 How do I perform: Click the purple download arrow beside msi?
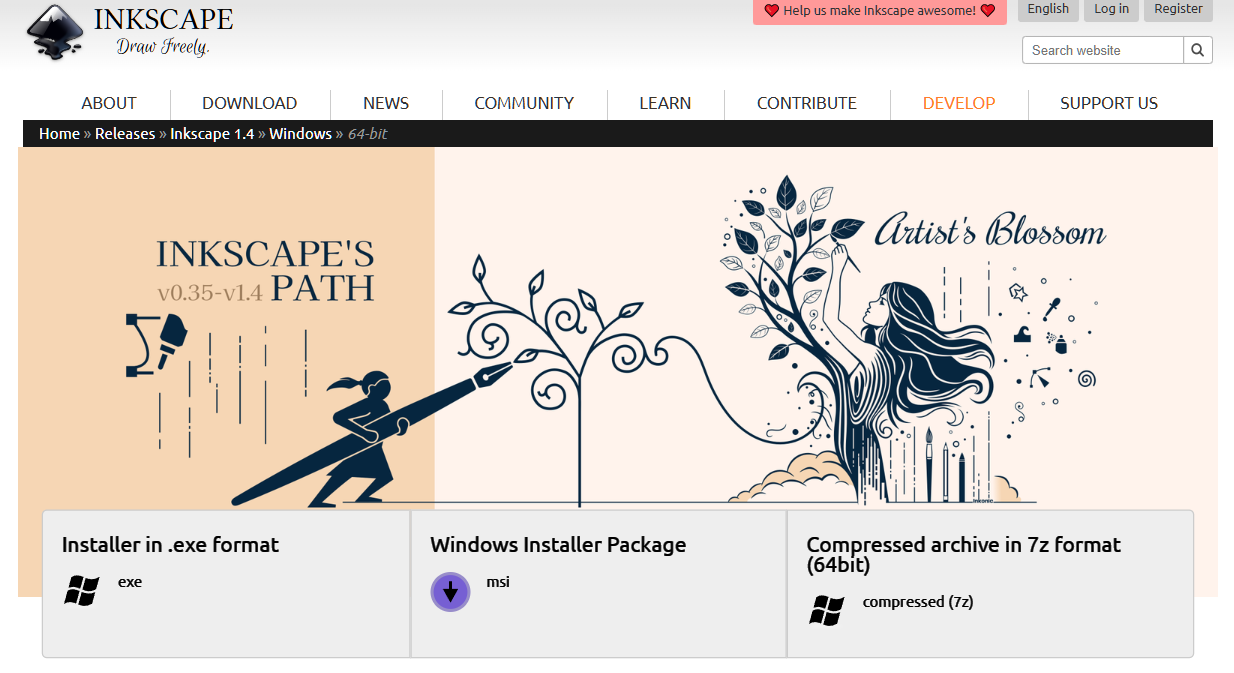450,592
